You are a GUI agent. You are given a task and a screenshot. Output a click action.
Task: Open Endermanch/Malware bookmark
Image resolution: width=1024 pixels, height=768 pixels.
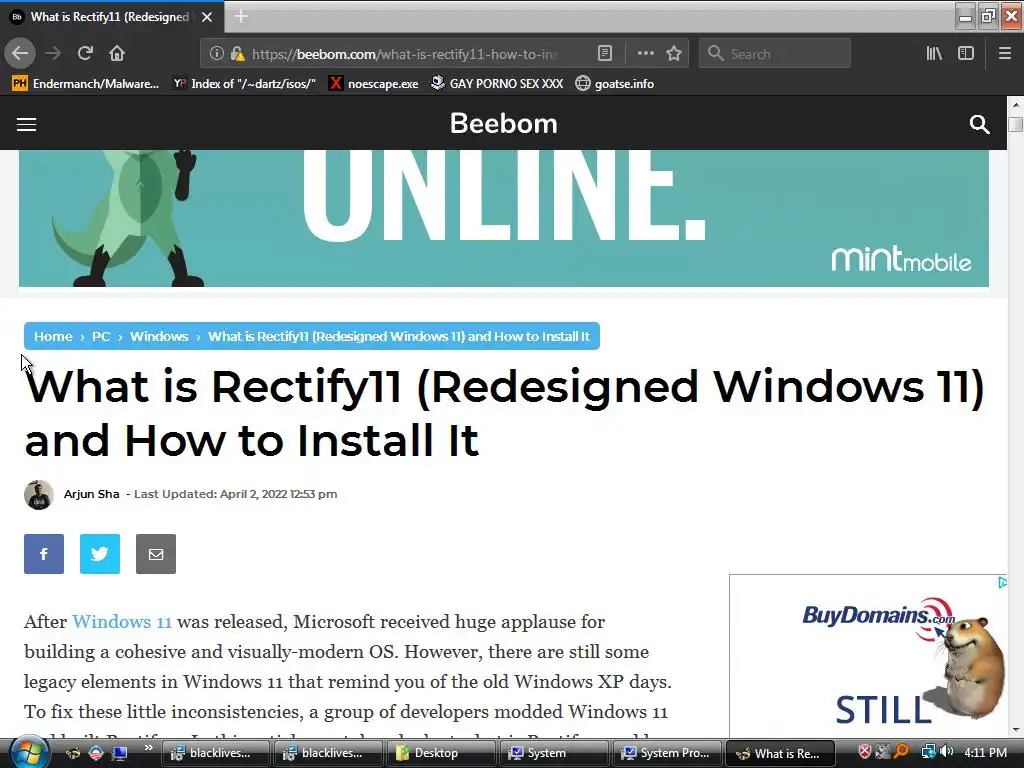tap(86, 84)
